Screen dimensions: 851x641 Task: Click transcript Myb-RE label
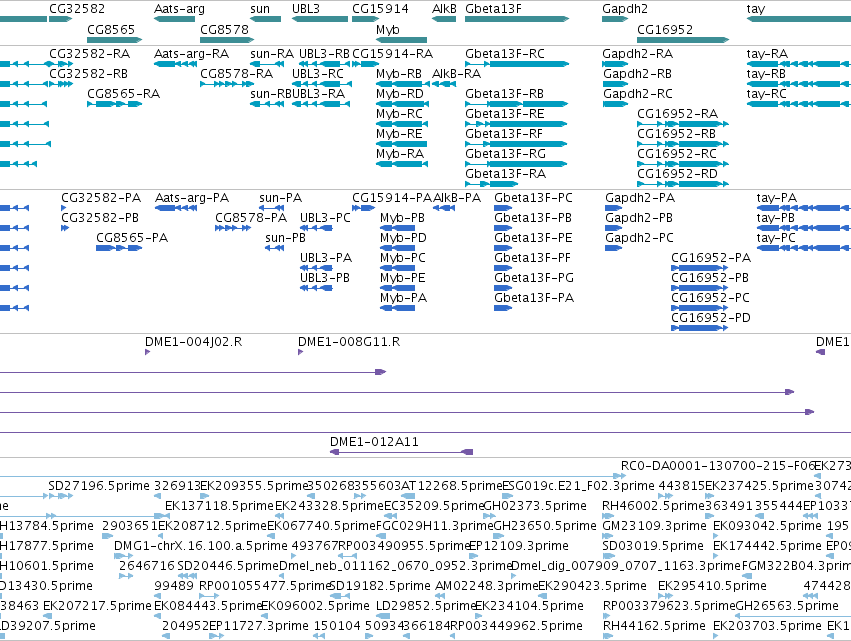coord(399,134)
